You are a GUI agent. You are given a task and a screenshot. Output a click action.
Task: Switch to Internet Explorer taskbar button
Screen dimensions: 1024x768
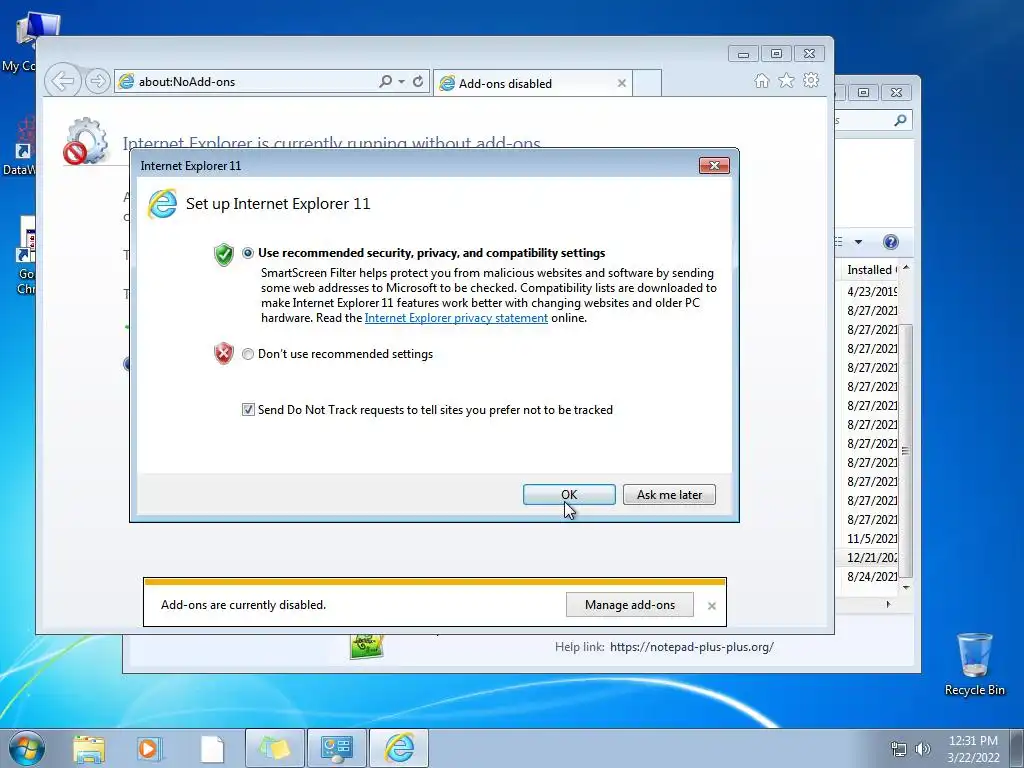coord(399,748)
